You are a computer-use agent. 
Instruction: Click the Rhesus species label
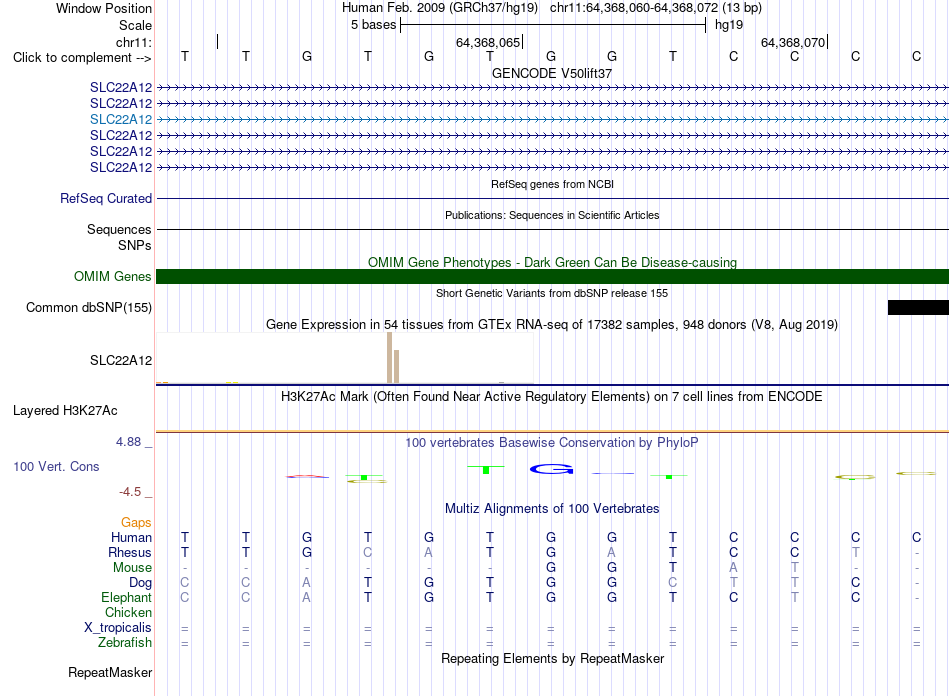(130, 552)
